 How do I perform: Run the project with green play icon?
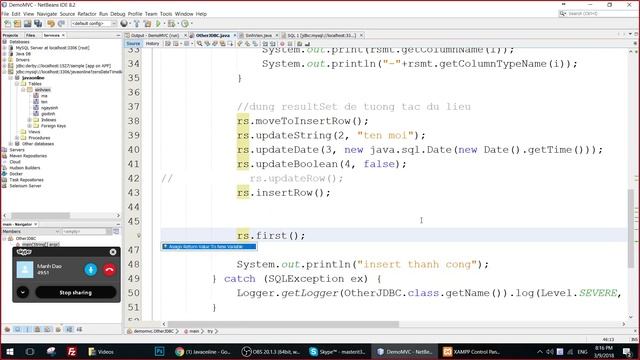tap(158, 24)
